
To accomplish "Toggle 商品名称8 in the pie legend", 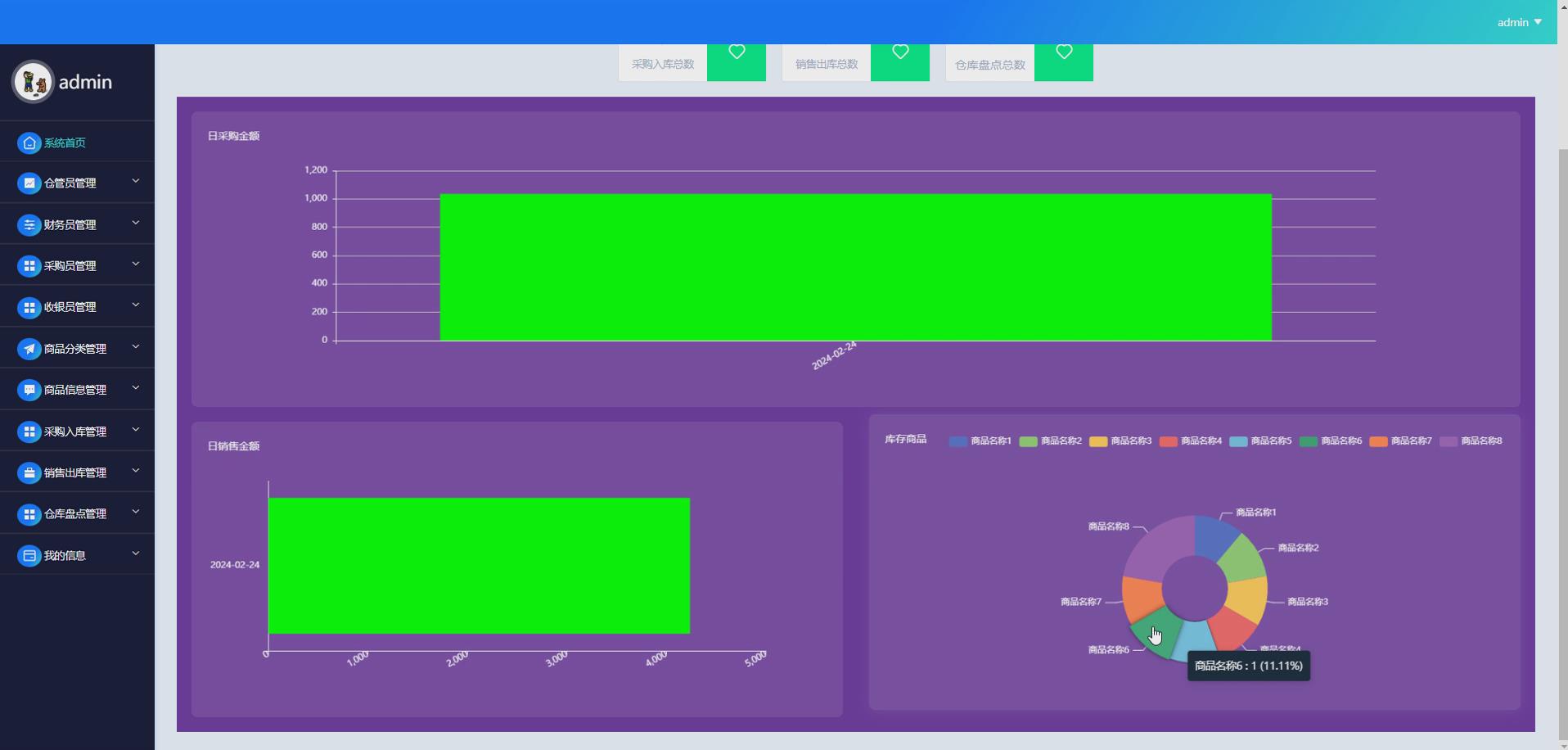I will [x=1471, y=441].
